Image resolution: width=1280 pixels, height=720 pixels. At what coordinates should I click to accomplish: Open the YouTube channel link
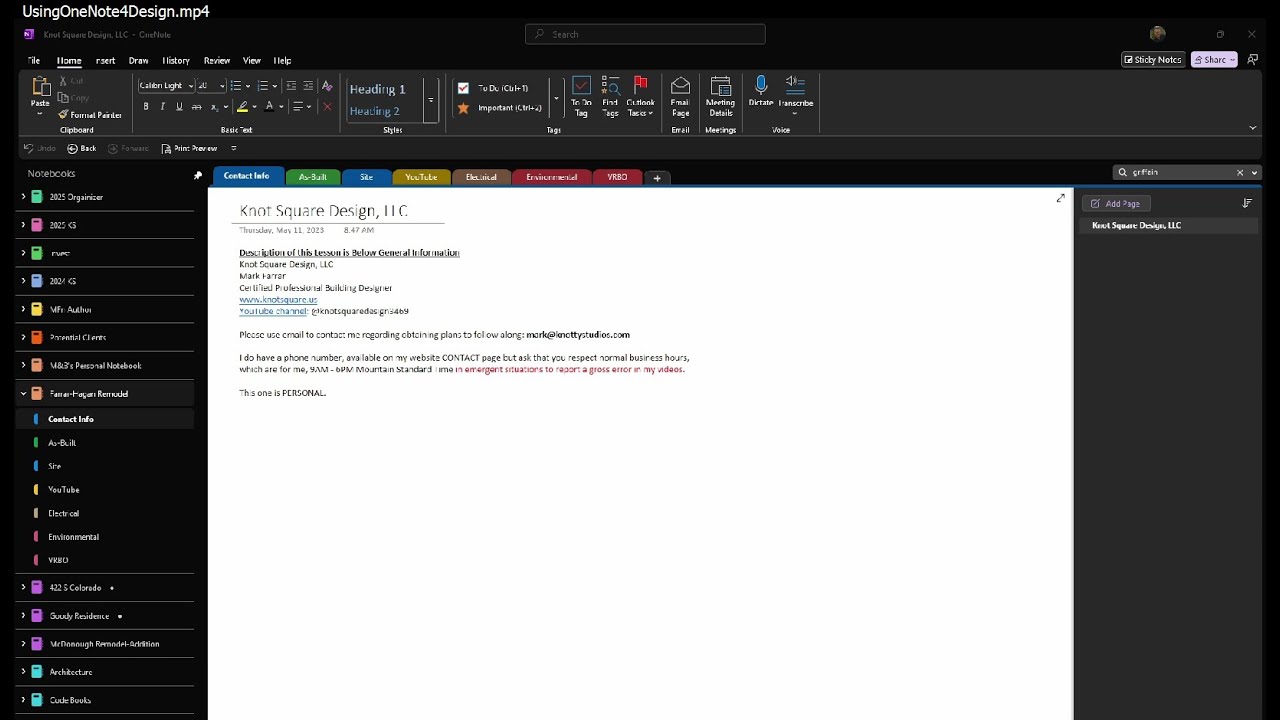tap(273, 311)
